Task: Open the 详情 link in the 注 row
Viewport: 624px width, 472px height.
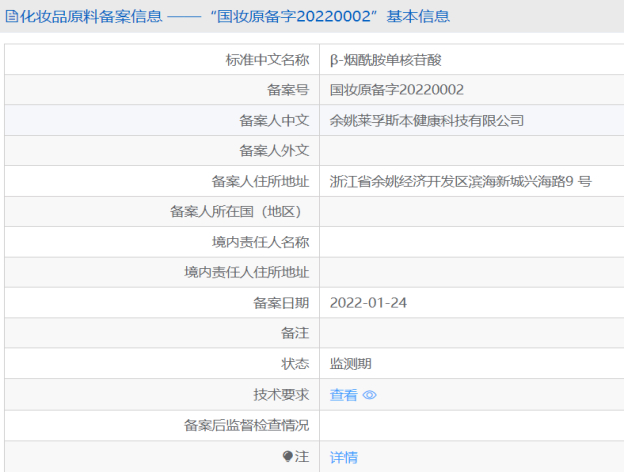Action: [x=344, y=457]
